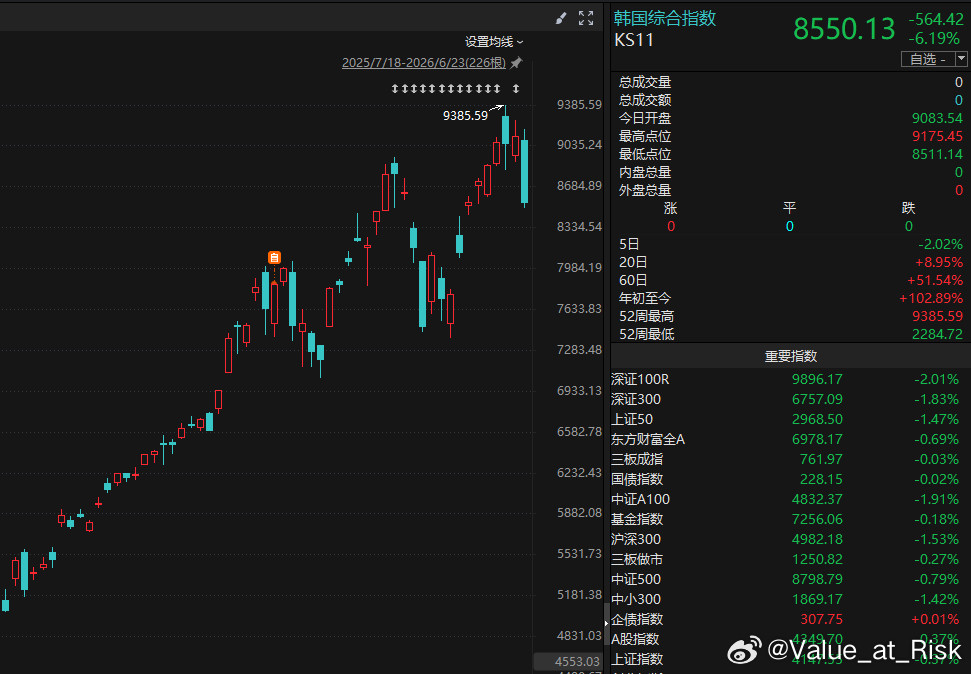Click the 自选 - button
This screenshot has height=674, width=971.
(x=928, y=59)
